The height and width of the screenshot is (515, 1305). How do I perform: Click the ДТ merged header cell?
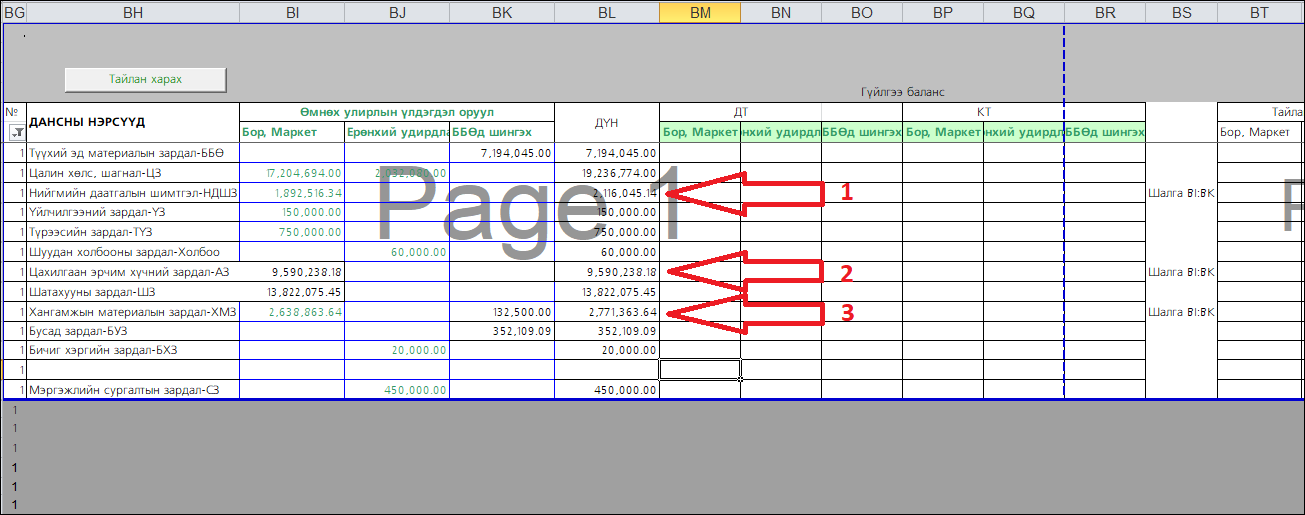coord(741,112)
